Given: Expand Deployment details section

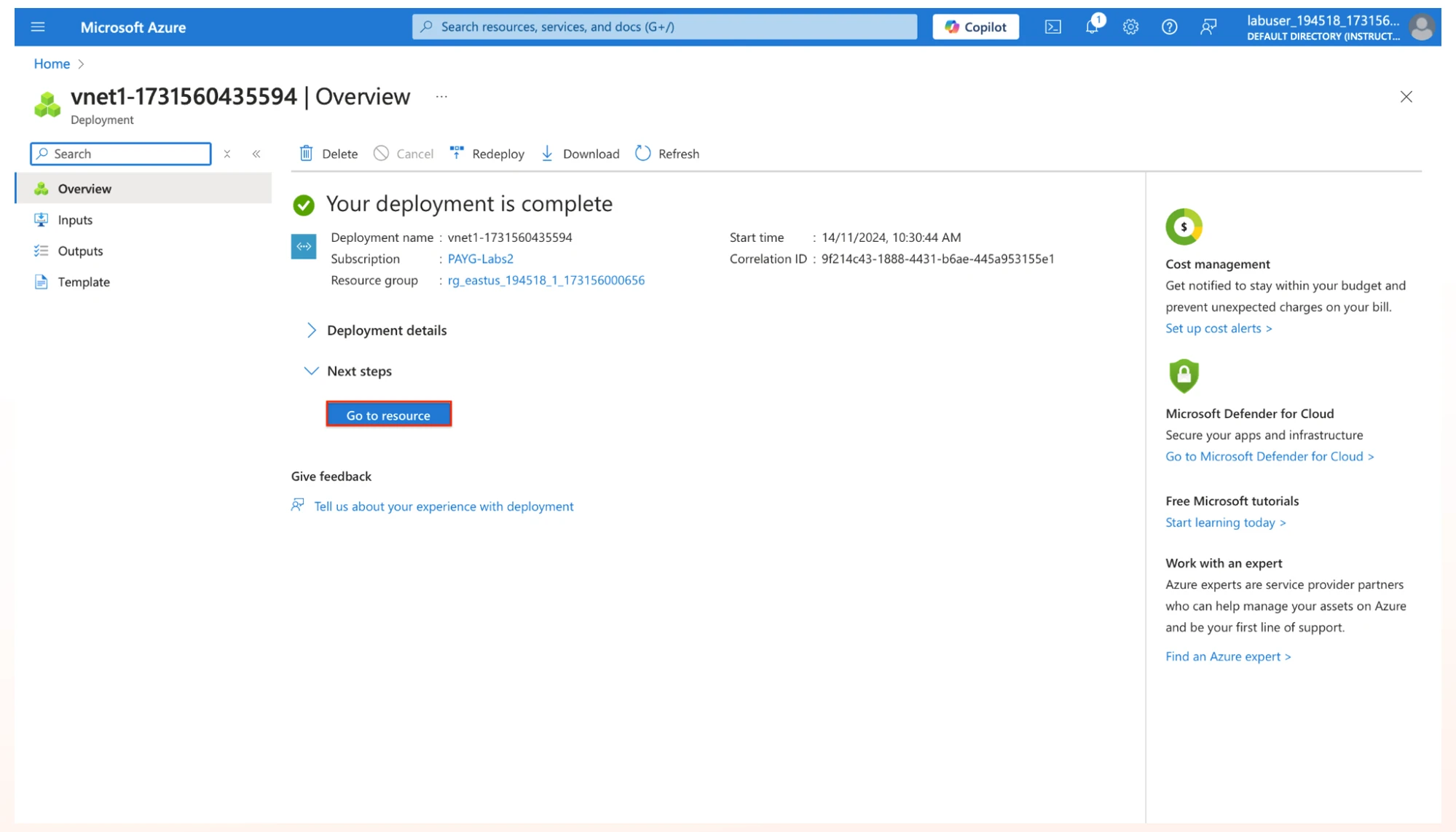Looking at the screenshot, I should (x=376, y=330).
